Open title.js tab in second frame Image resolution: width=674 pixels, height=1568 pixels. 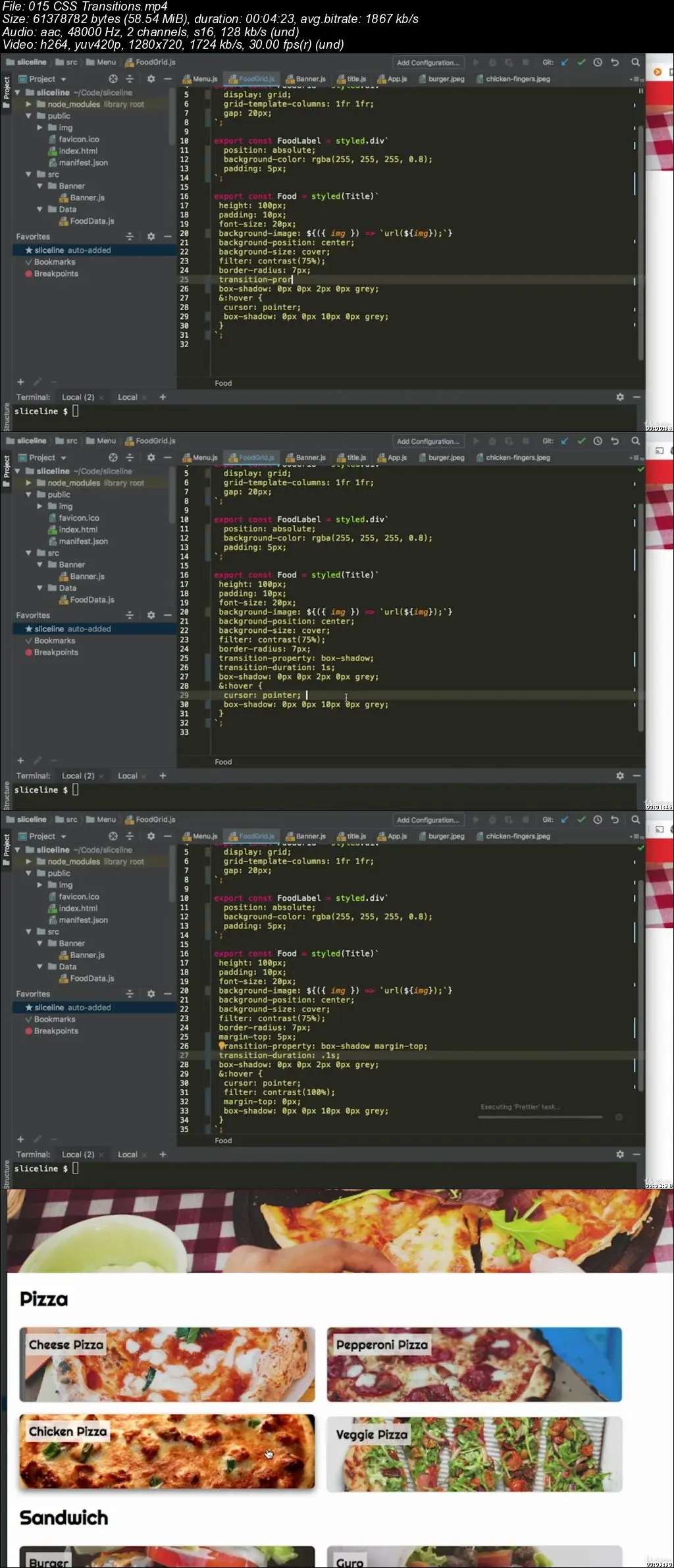pyautogui.click(x=352, y=458)
